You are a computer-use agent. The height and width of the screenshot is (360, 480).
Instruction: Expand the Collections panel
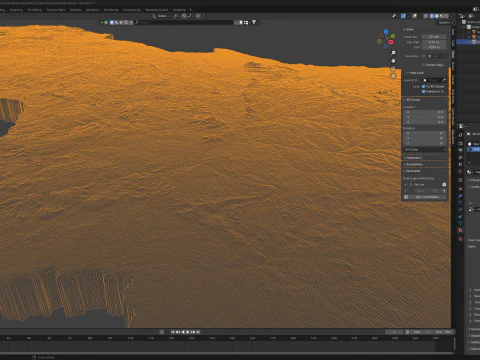[x=413, y=157]
